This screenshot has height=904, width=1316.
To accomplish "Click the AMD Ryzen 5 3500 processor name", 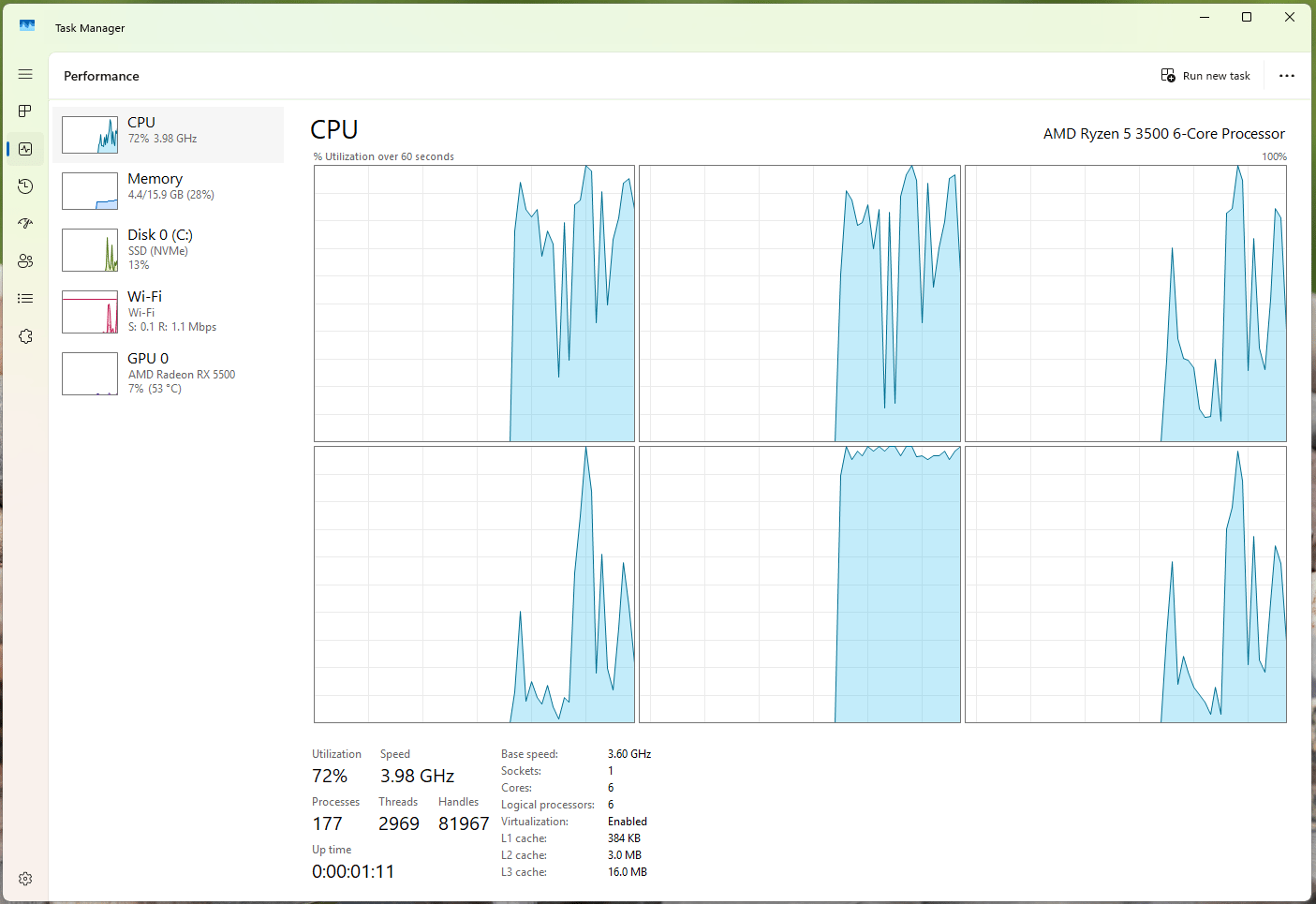I will coord(1164,134).
